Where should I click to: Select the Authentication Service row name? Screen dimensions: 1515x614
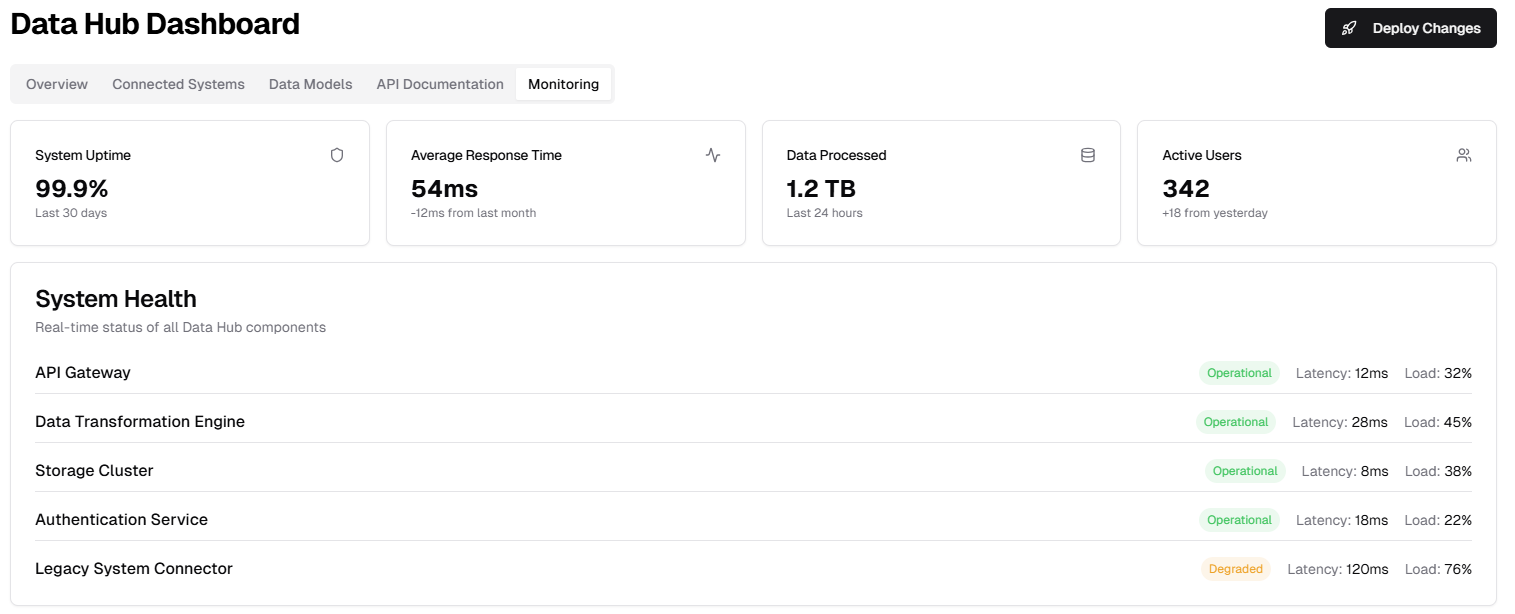point(122,519)
